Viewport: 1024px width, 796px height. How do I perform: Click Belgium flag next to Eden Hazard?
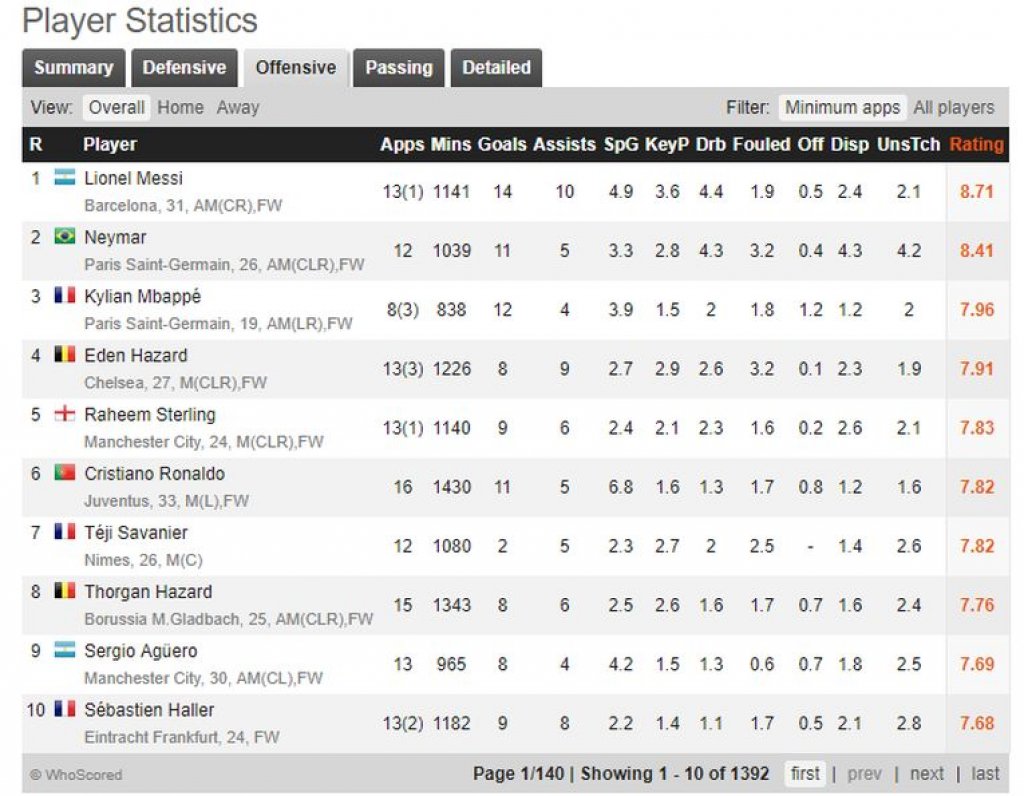click(65, 354)
